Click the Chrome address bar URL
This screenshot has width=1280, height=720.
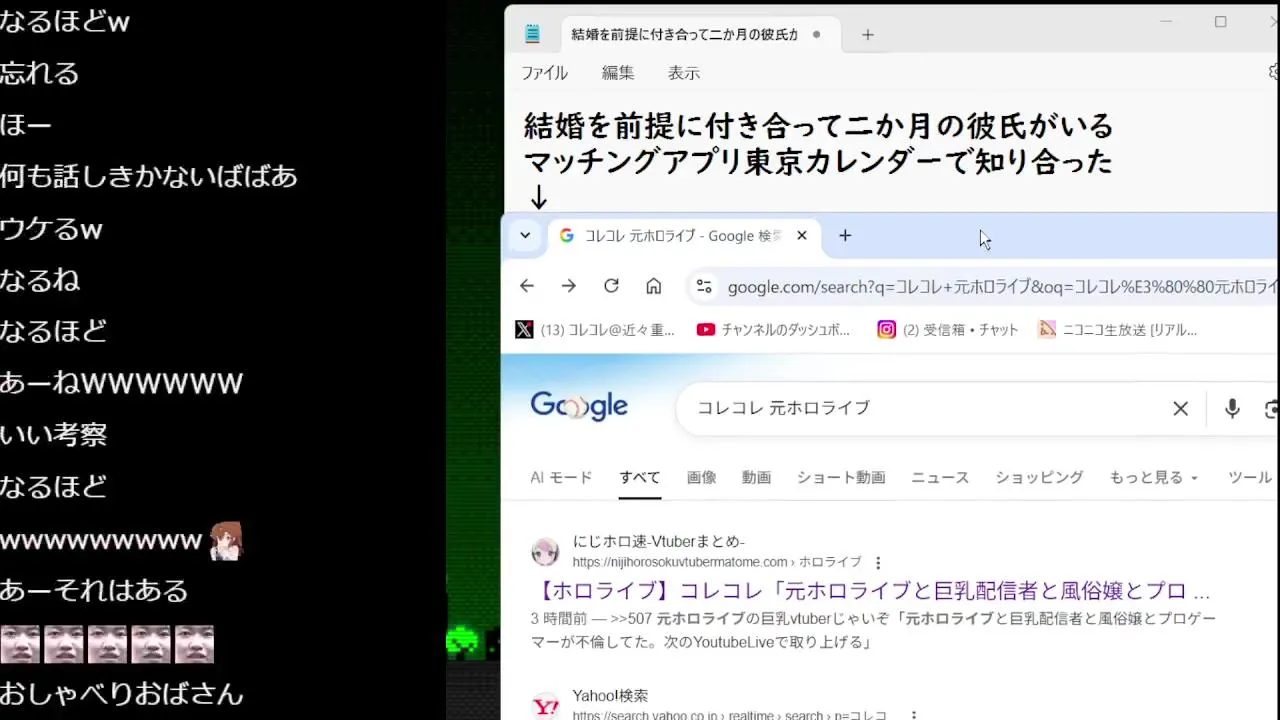click(x=1002, y=287)
